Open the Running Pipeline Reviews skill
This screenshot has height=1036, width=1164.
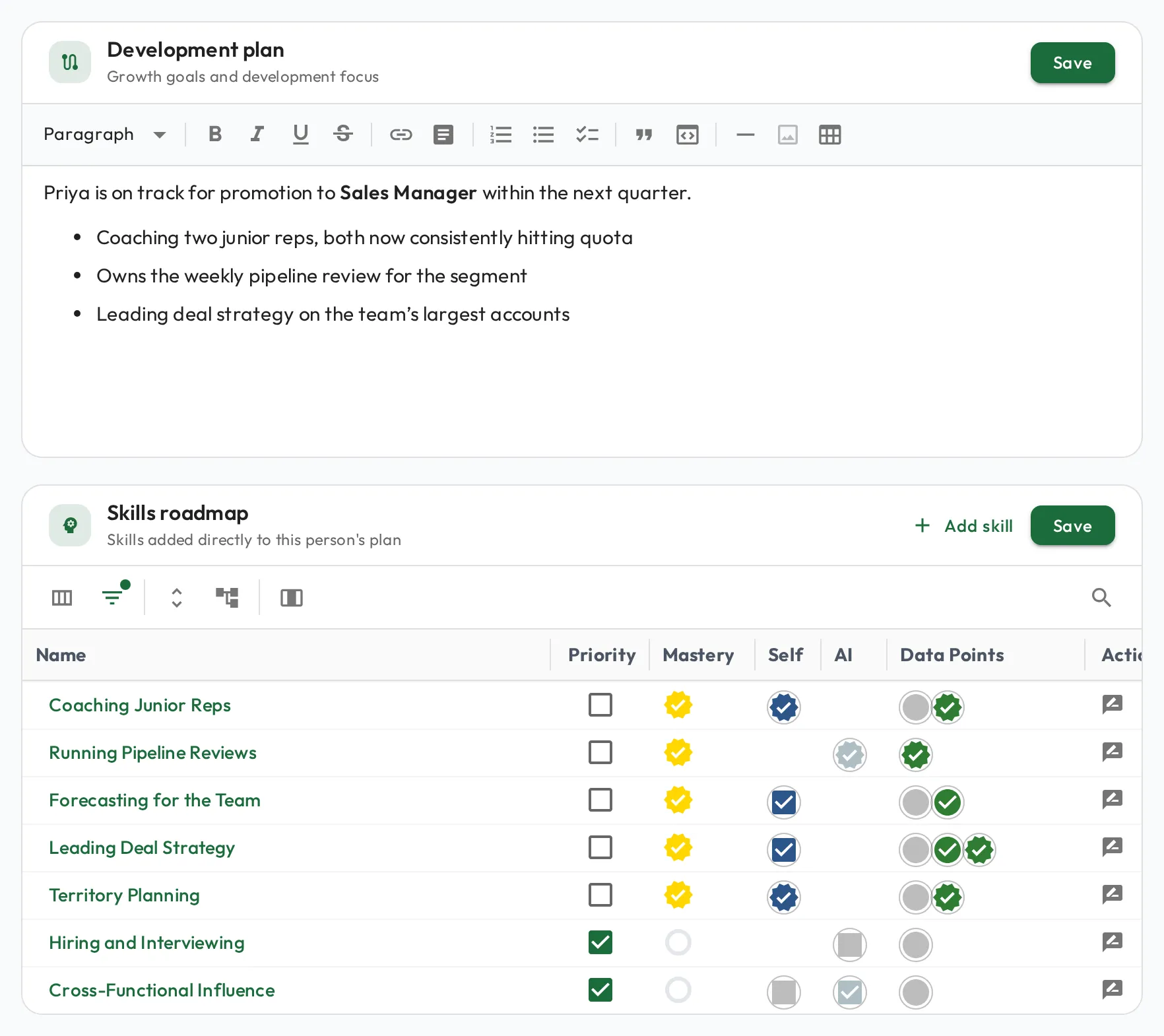tap(152, 753)
